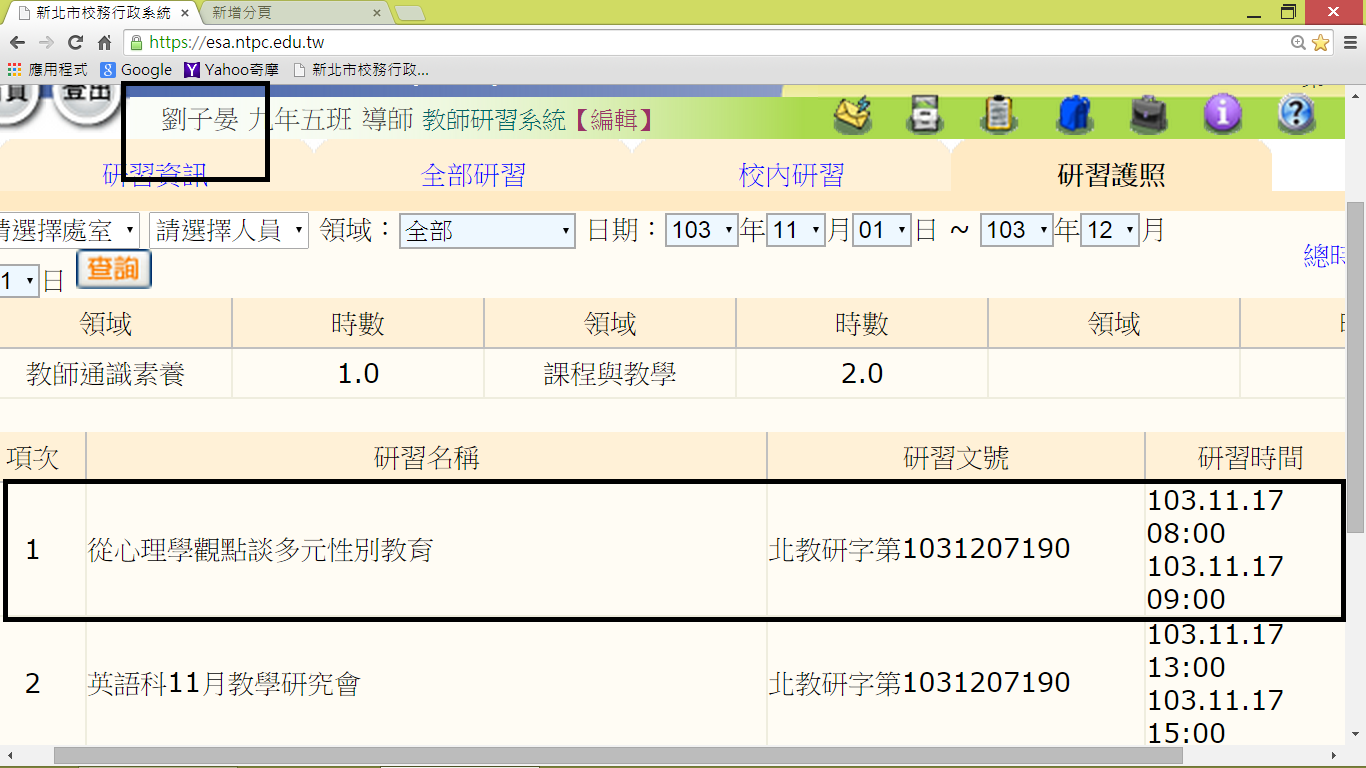
Task: Switch to the 全部研習 tab
Action: (x=473, y=176)
